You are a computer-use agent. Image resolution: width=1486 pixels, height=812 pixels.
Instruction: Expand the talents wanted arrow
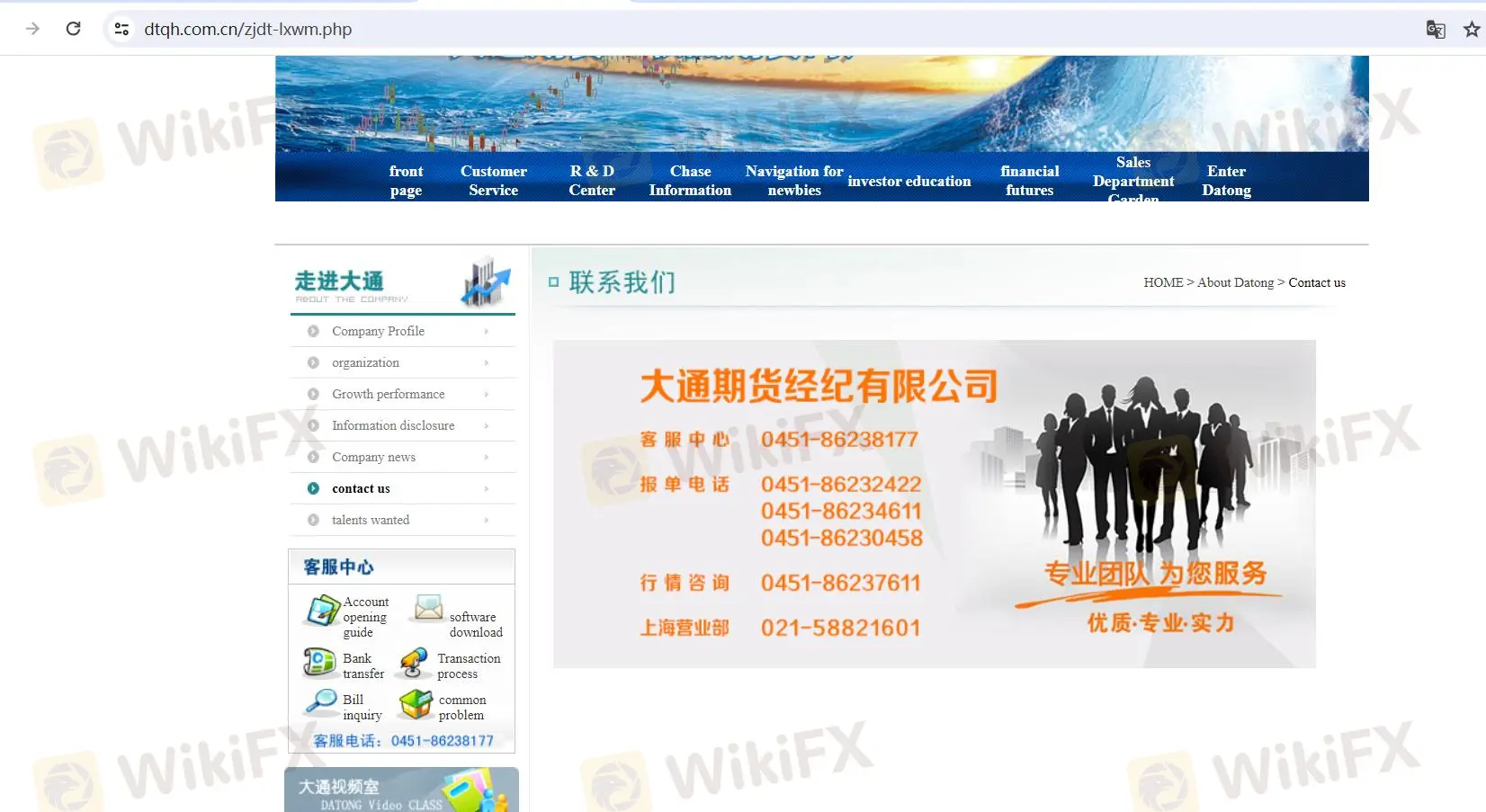[x=487, y=521]
